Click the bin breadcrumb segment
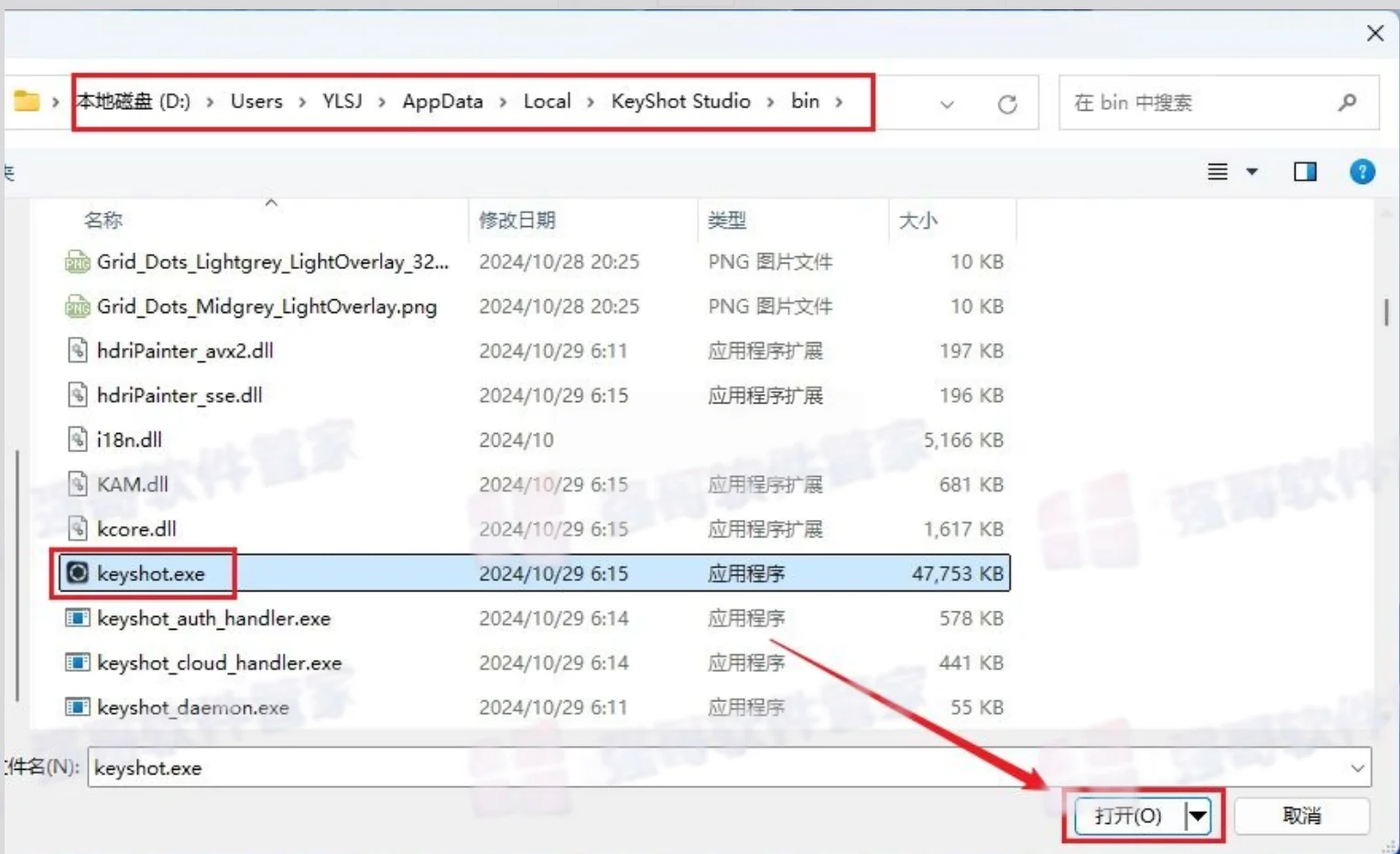 tap(805, 101)
